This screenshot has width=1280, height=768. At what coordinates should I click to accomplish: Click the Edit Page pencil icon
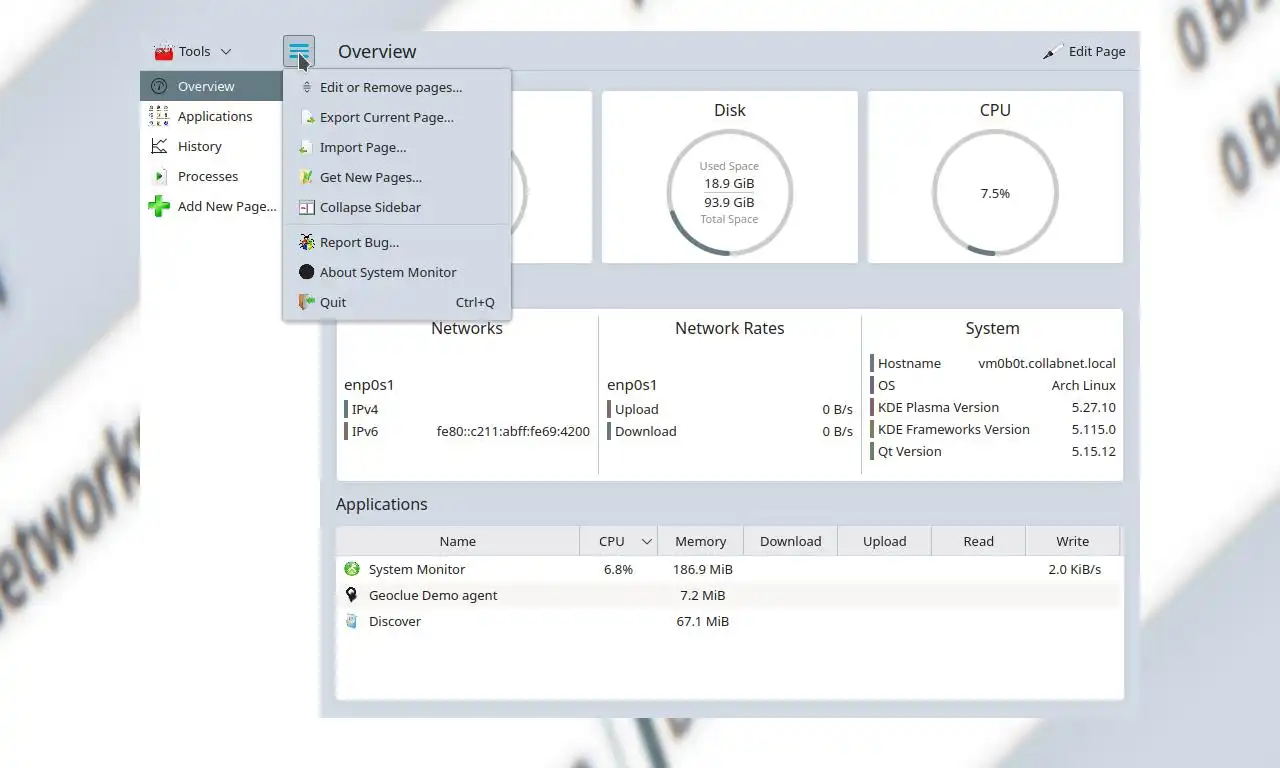click(x=1052, y=51)
